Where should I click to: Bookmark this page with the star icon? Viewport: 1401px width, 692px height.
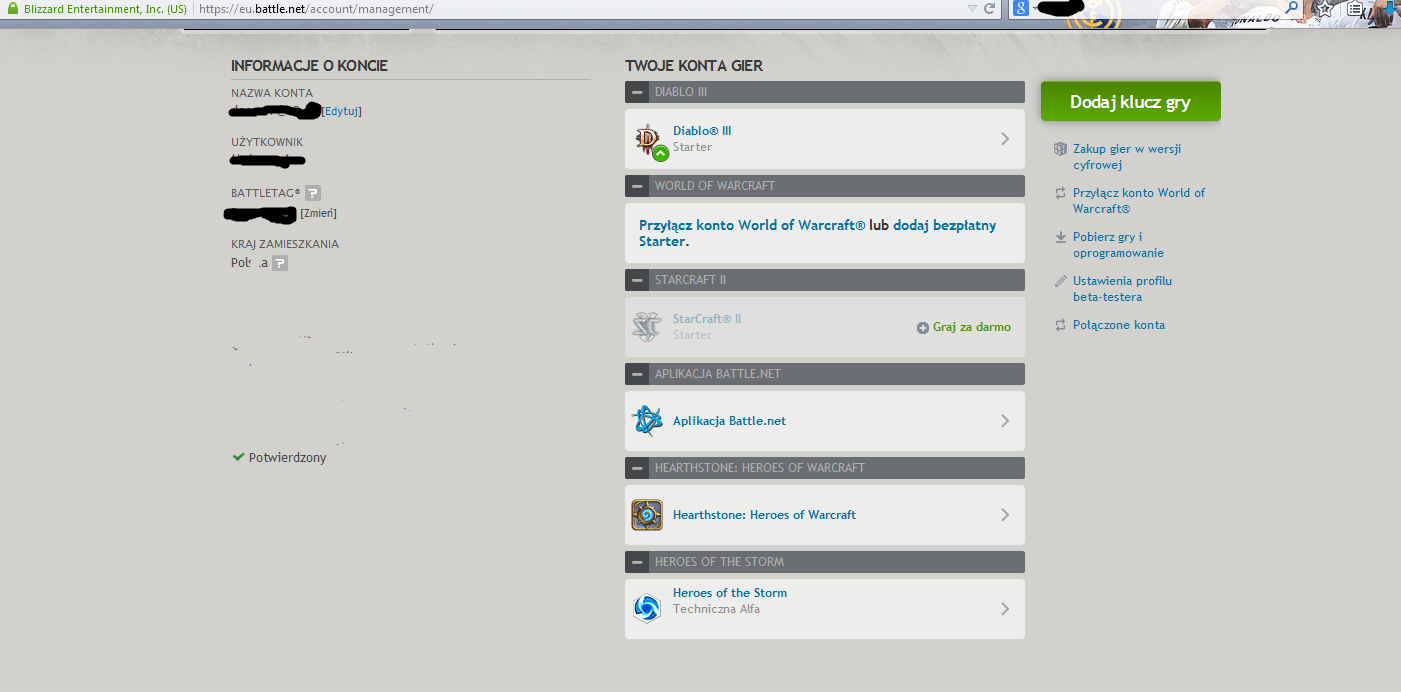click(1324, 8)
